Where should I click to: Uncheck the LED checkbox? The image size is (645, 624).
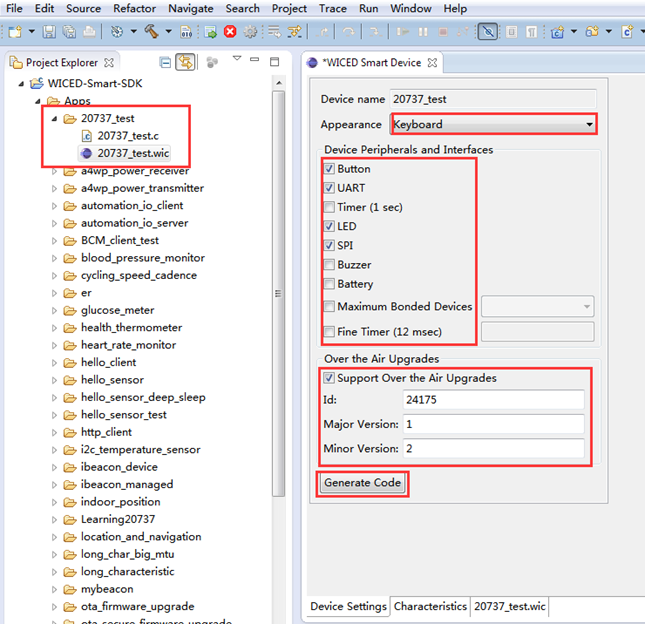(x=329, y=226)
